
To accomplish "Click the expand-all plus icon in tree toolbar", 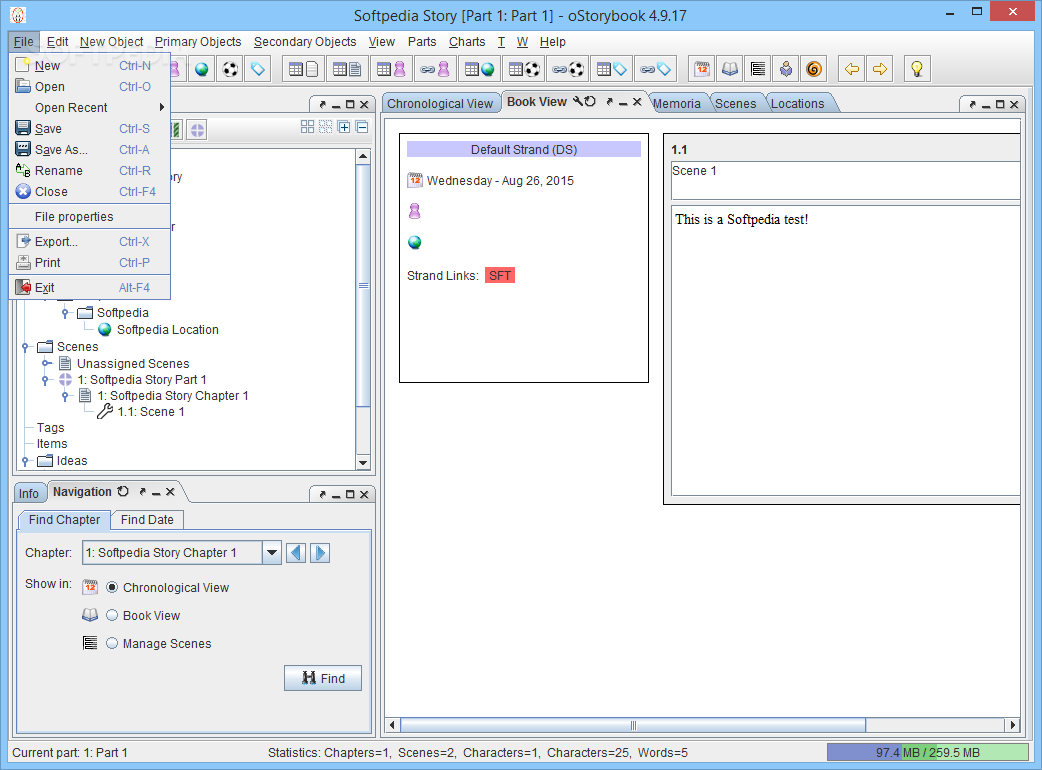I will [x=344, y=127].
